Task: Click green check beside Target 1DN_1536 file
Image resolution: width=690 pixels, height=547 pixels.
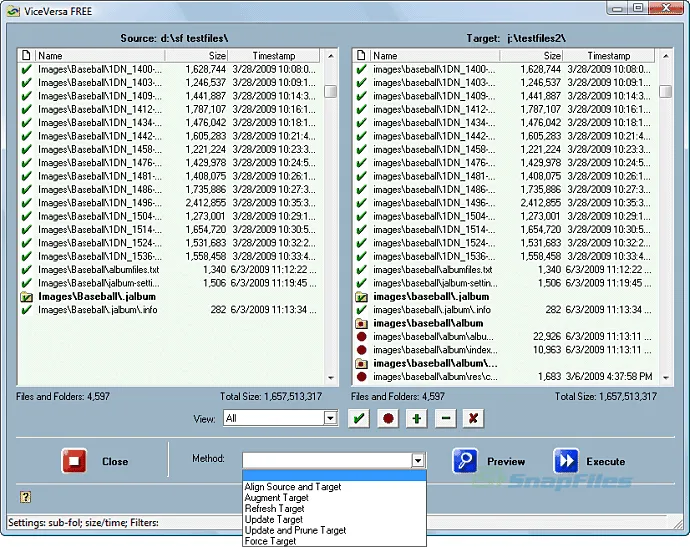Action: [x=362, y=256]
